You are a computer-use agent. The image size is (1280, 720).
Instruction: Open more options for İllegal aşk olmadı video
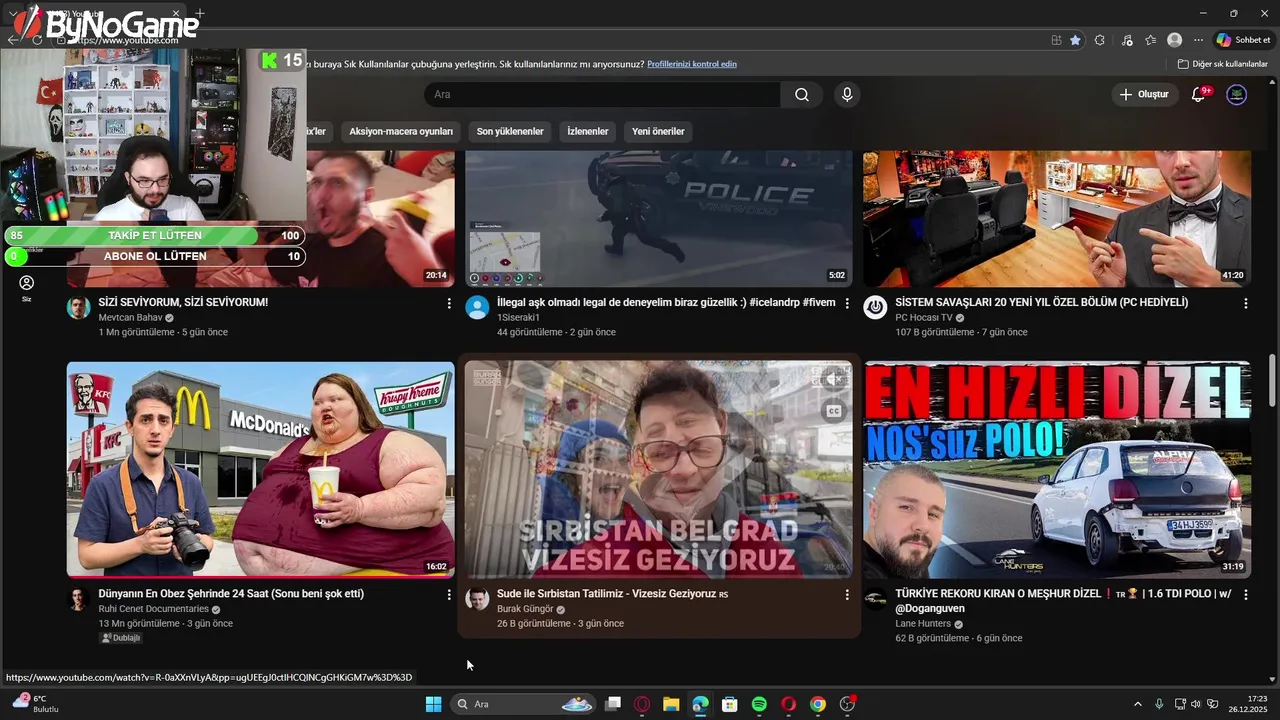pos(847,303)
